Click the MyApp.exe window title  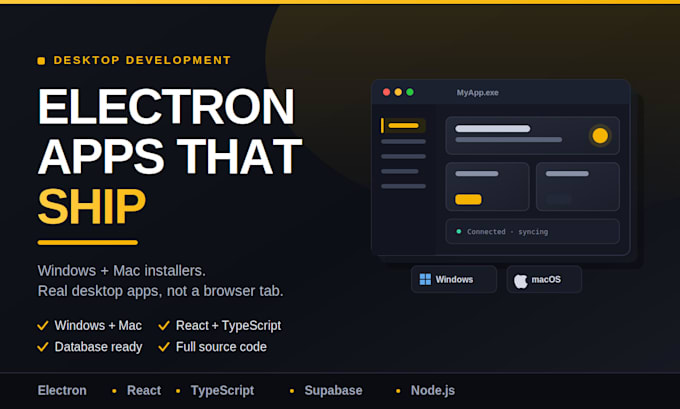pos(477,92)
